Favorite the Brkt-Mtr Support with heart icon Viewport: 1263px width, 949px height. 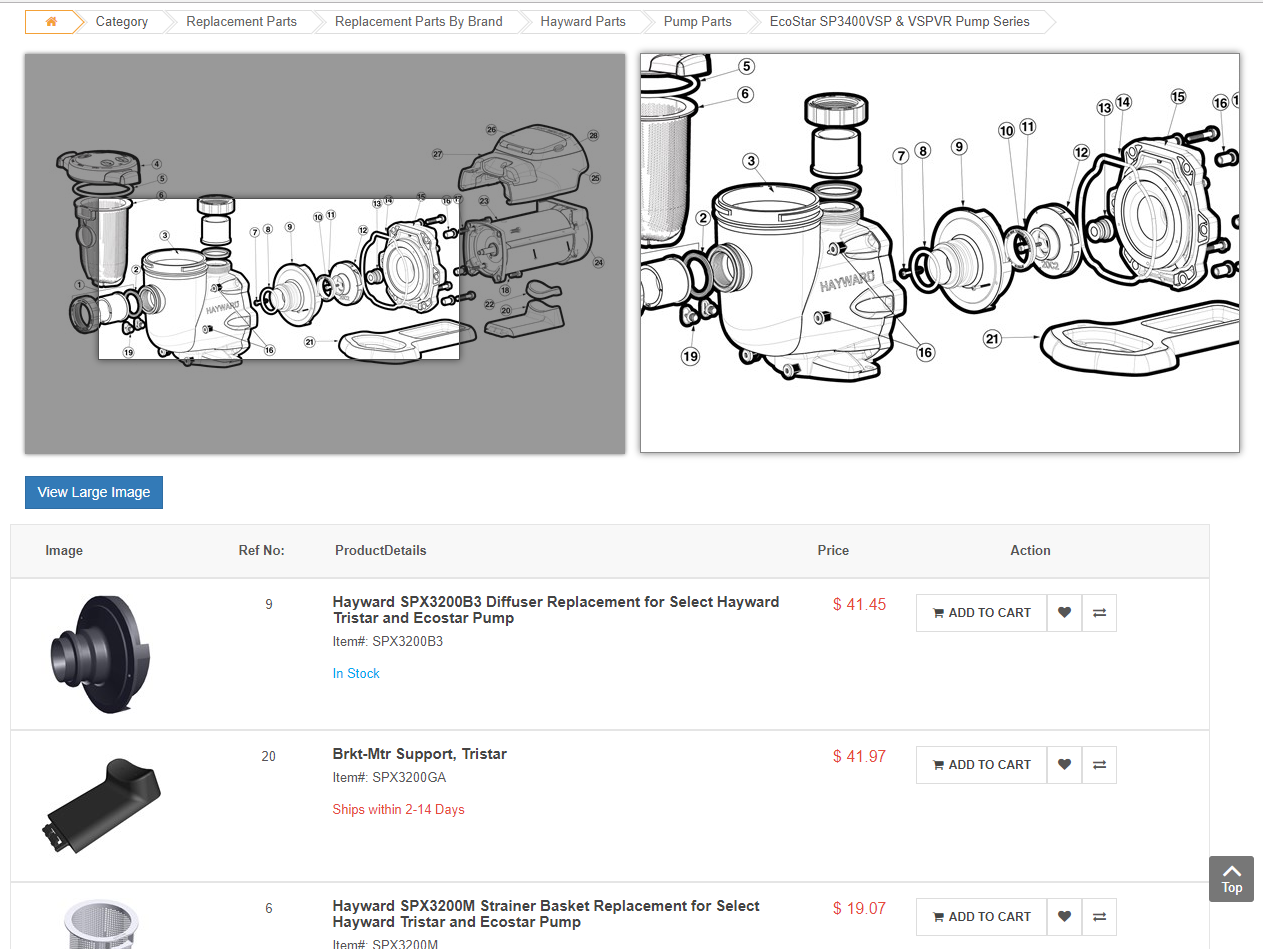pyautogui.click(x=1064, y=765)
